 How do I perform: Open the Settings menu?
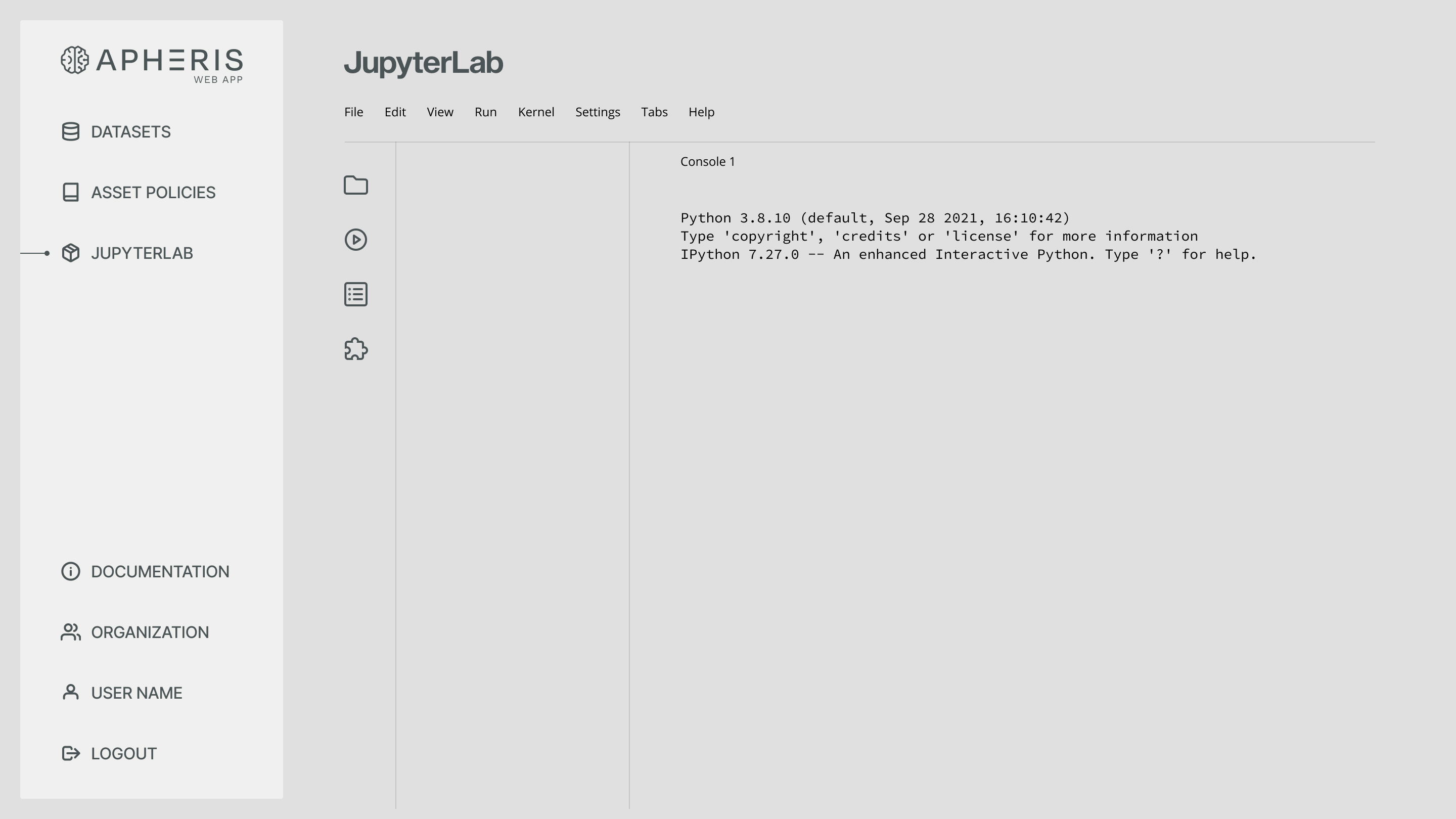pyautogui.click(x=598, y=111)
